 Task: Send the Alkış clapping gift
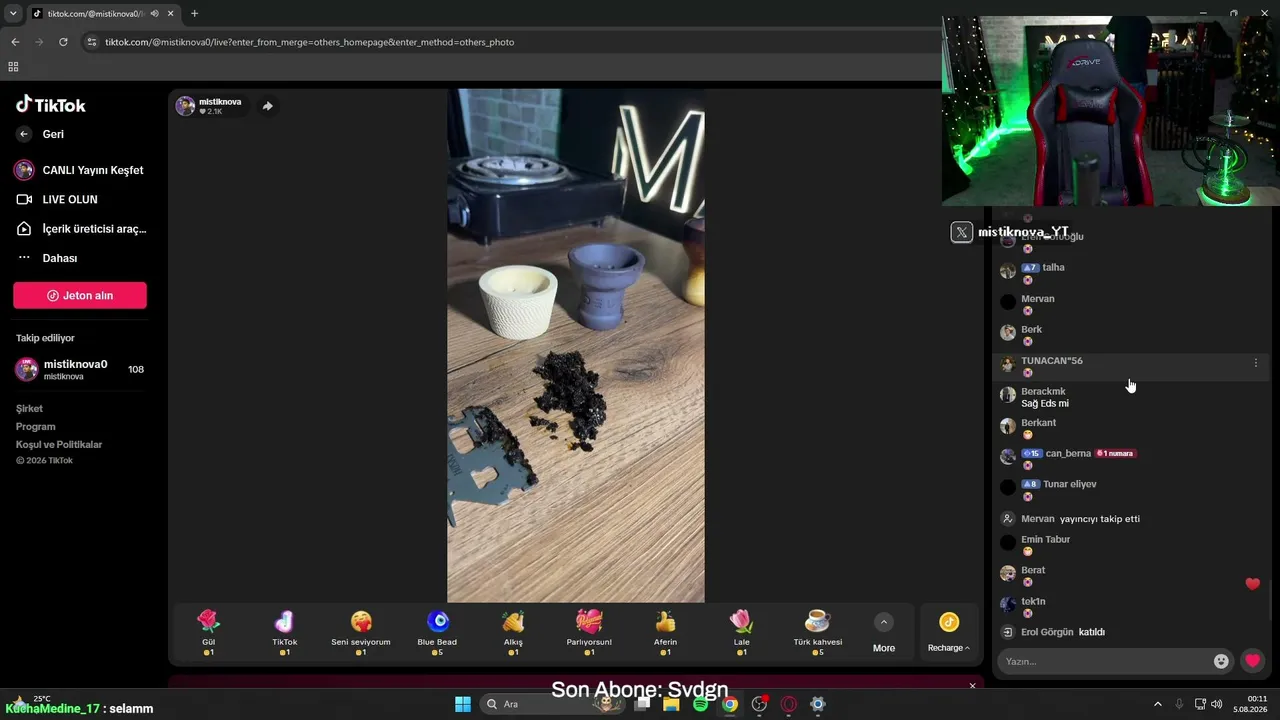coord(513,632)
